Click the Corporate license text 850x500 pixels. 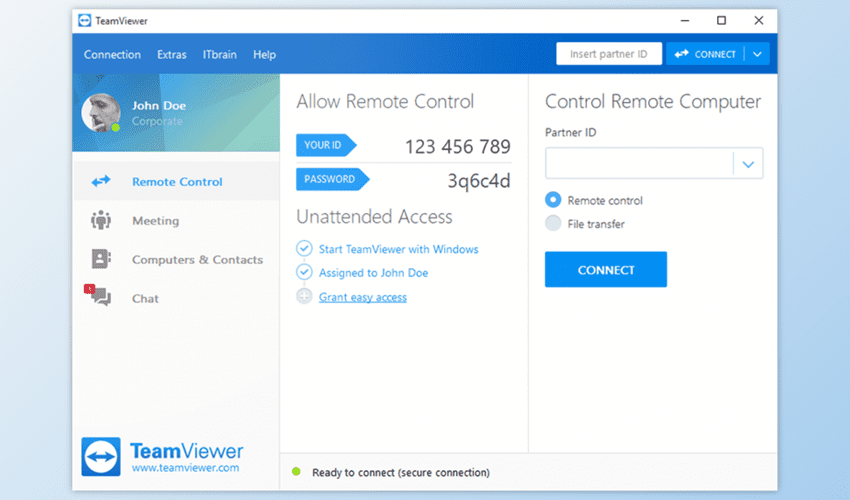pos(157,121)
